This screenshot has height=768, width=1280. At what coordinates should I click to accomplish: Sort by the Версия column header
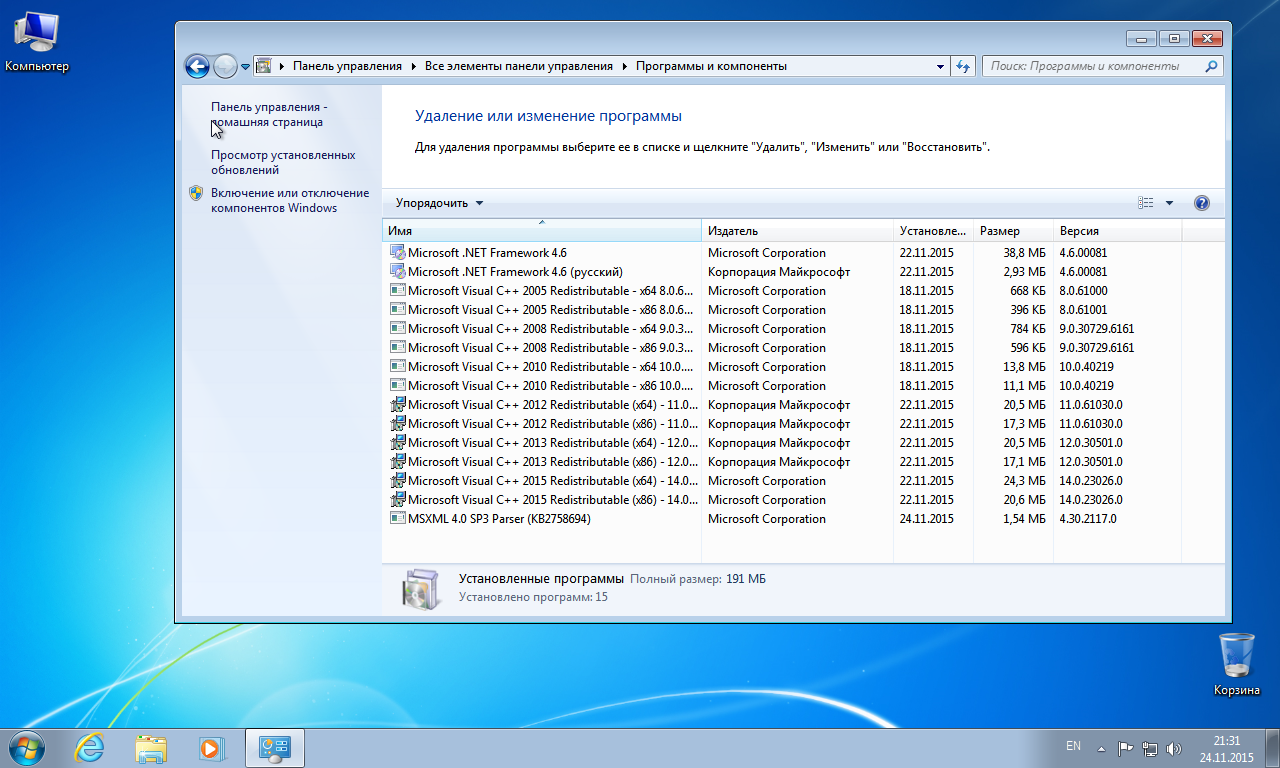[x=1117, y=231]
